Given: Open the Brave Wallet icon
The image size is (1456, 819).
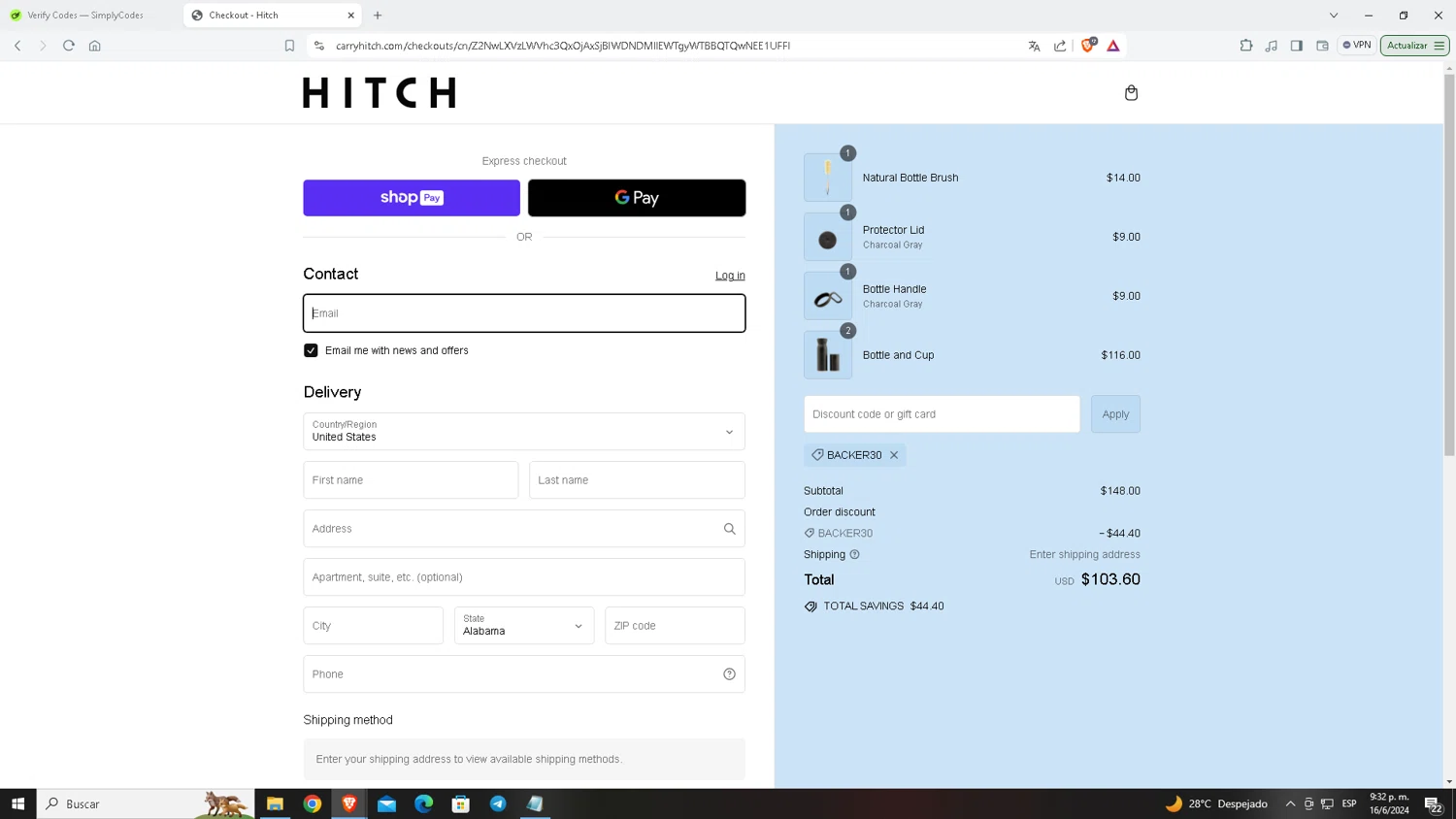Looking at the screenshot, I should click(1322, 46).
